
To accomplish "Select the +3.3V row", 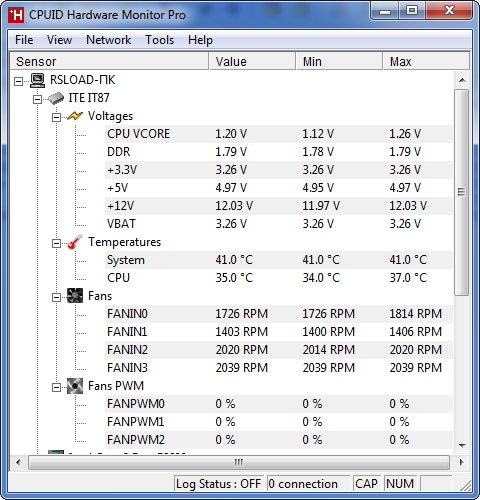I will [x=279, y=170].
